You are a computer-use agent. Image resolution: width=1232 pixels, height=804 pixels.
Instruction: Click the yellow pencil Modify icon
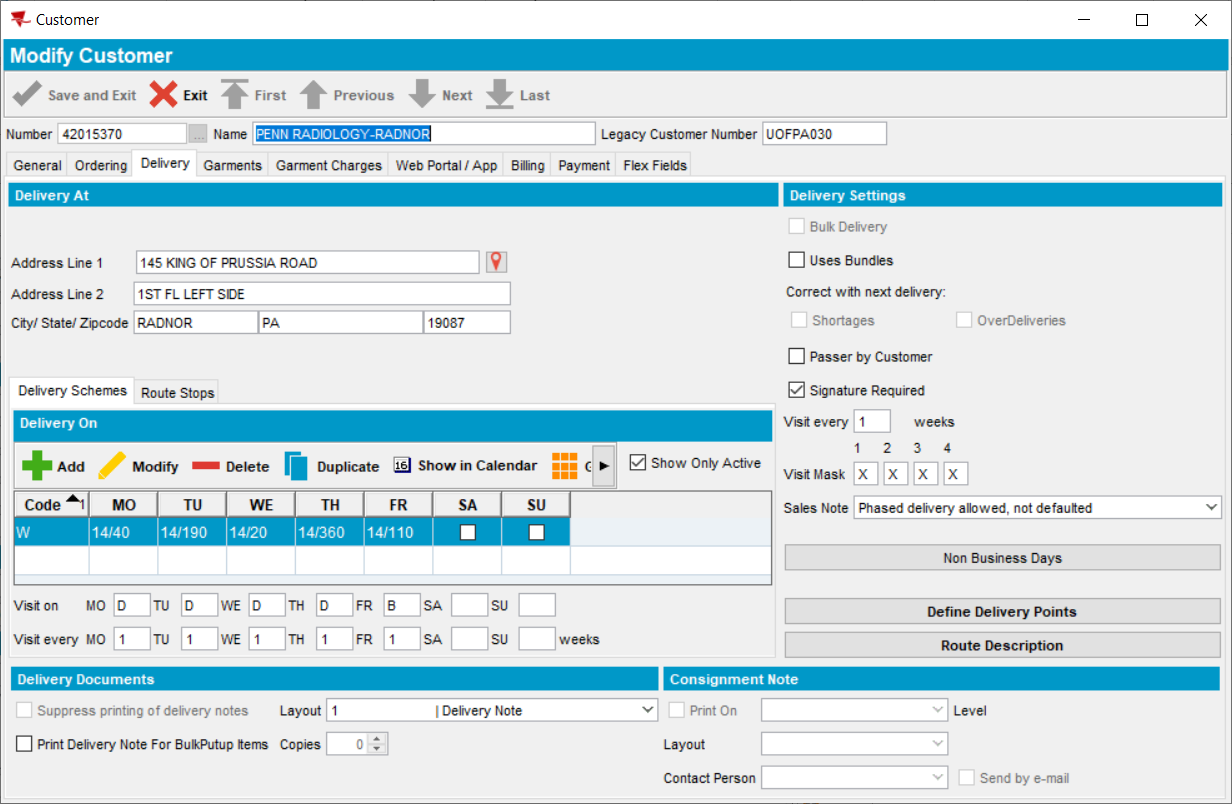[x=112, y=466]
